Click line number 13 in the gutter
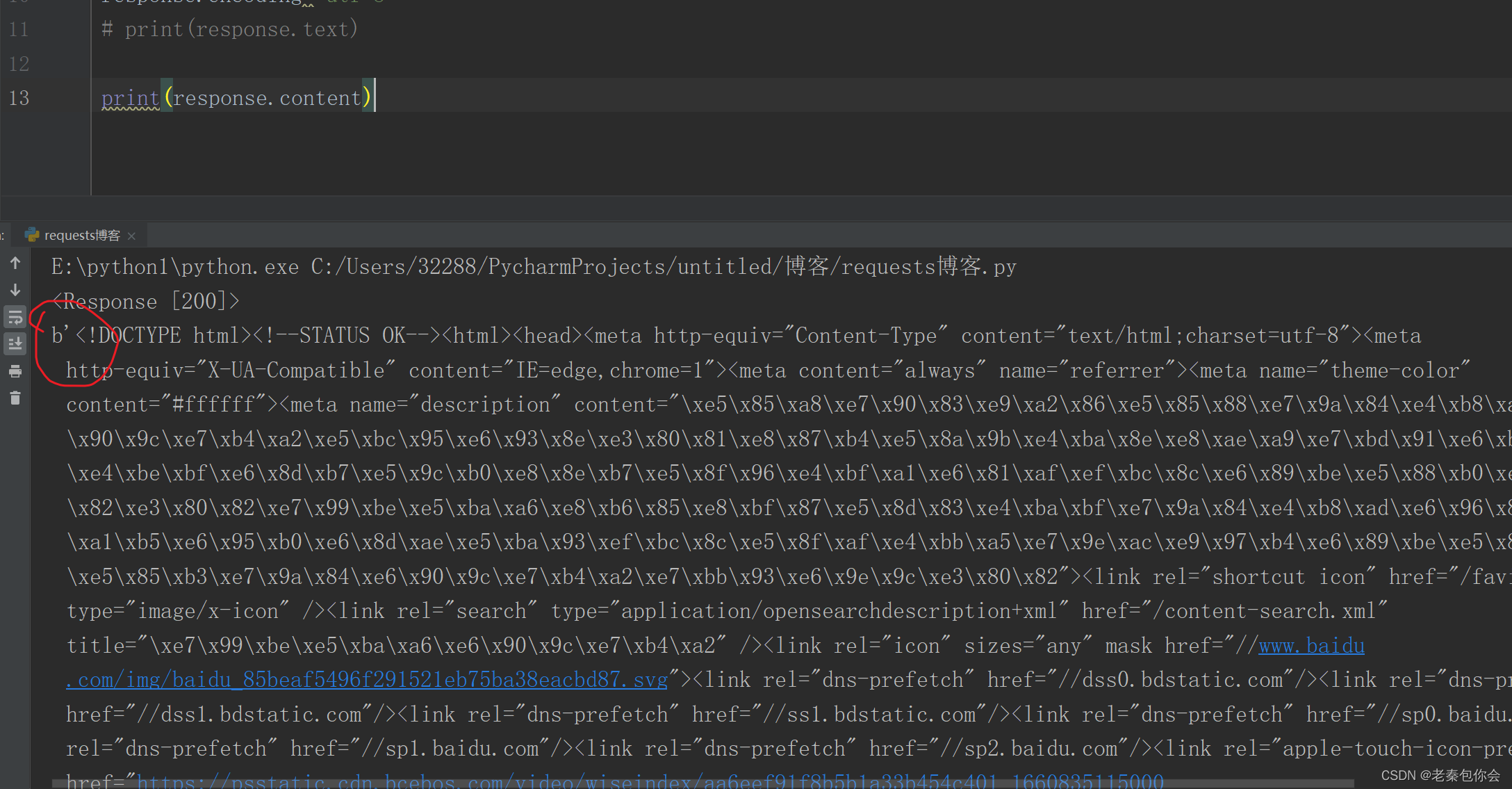 (19, 98)
